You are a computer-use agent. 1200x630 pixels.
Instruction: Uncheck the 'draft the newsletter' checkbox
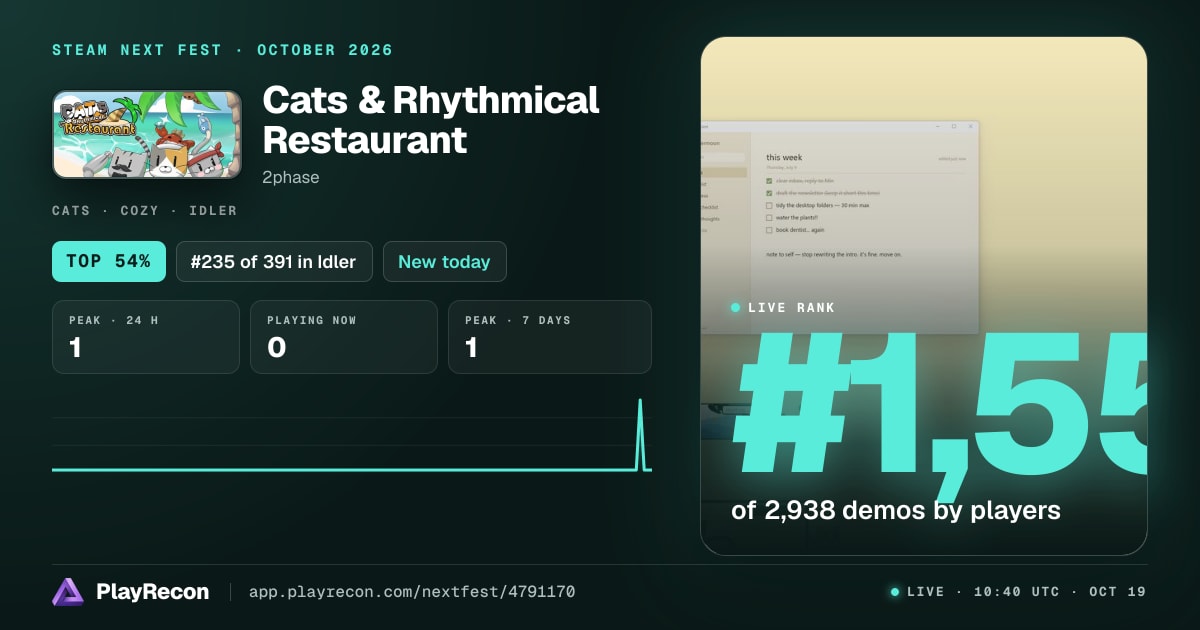(x=769, y=193)
